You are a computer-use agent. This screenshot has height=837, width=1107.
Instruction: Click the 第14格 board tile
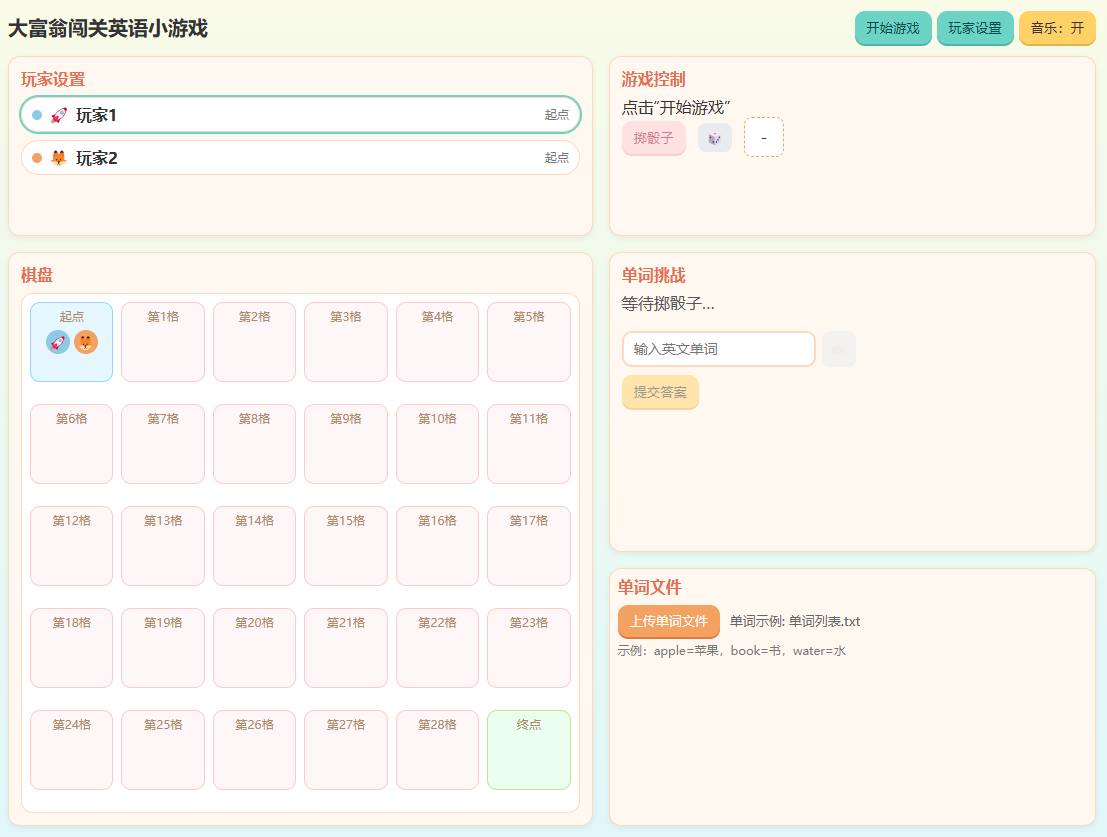click(x=254, y=546)
